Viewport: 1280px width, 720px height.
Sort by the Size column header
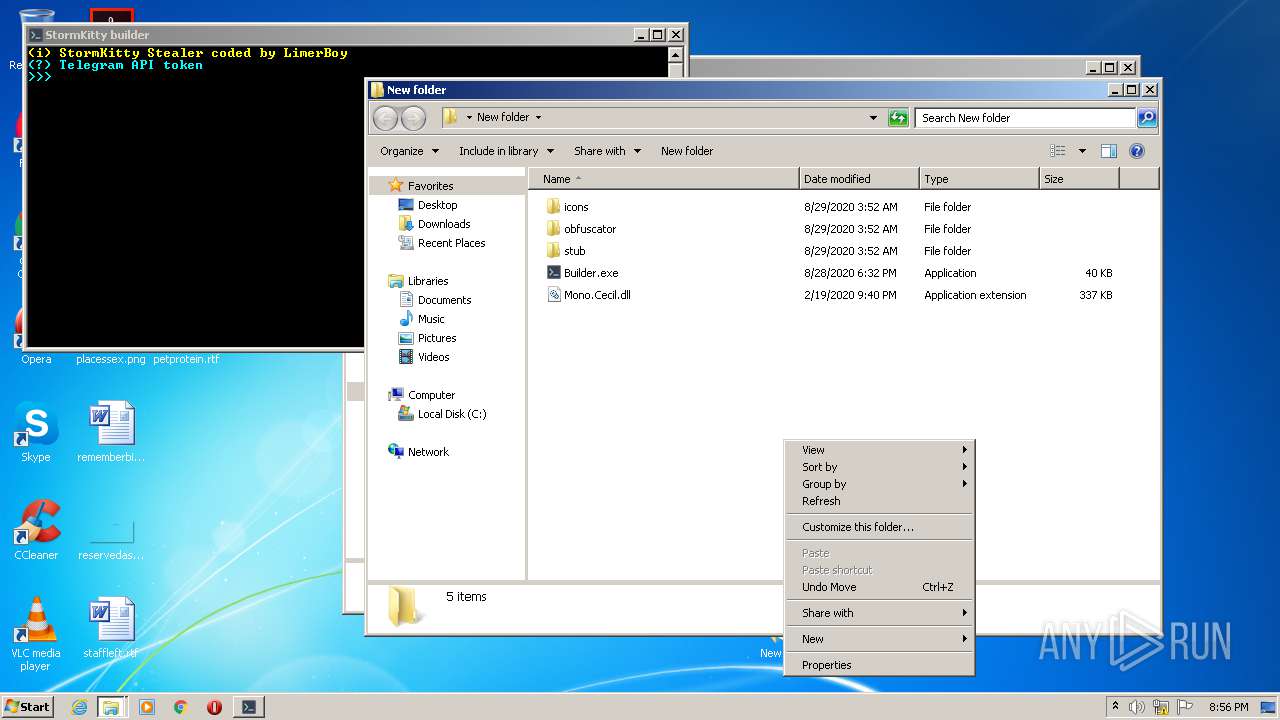click(x=1079, y=179)
